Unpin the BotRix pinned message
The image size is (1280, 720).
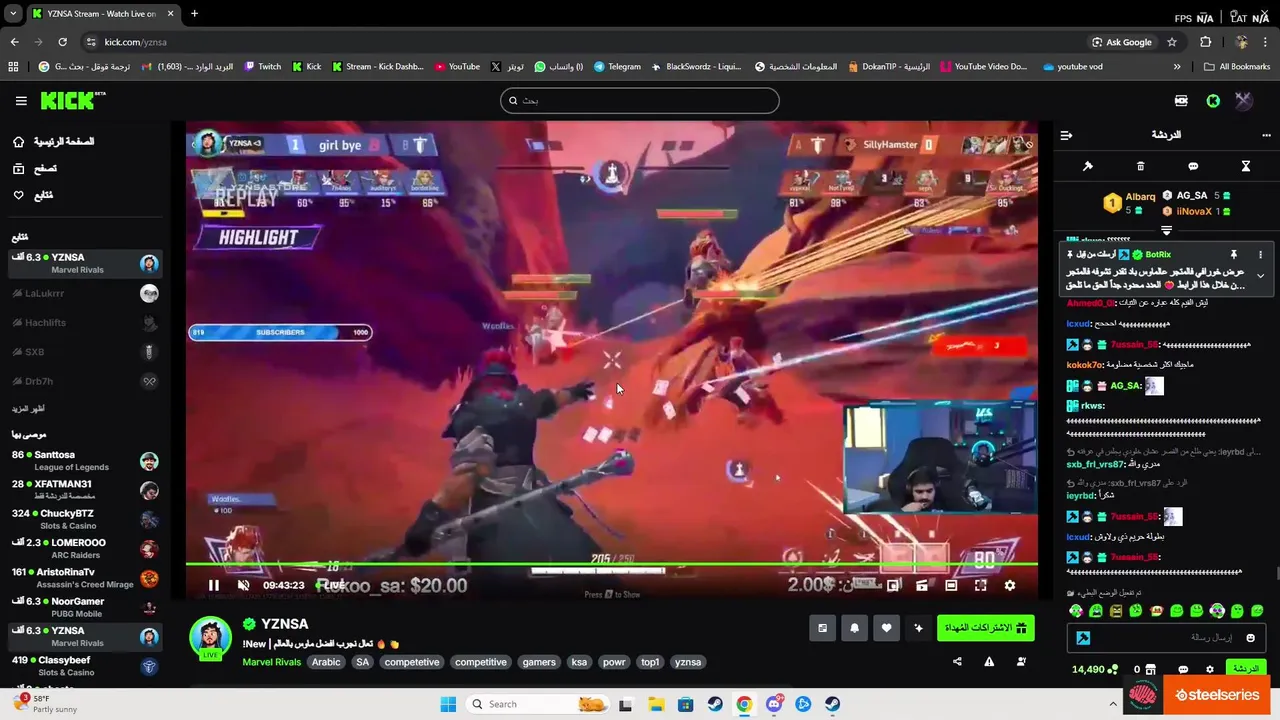click(x=1234, y=255)
